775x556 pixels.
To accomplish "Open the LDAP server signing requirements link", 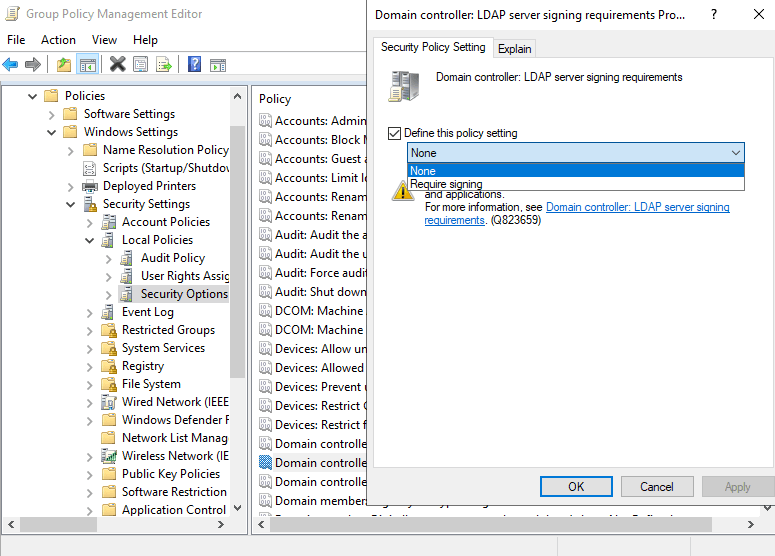I will [577, 214].
